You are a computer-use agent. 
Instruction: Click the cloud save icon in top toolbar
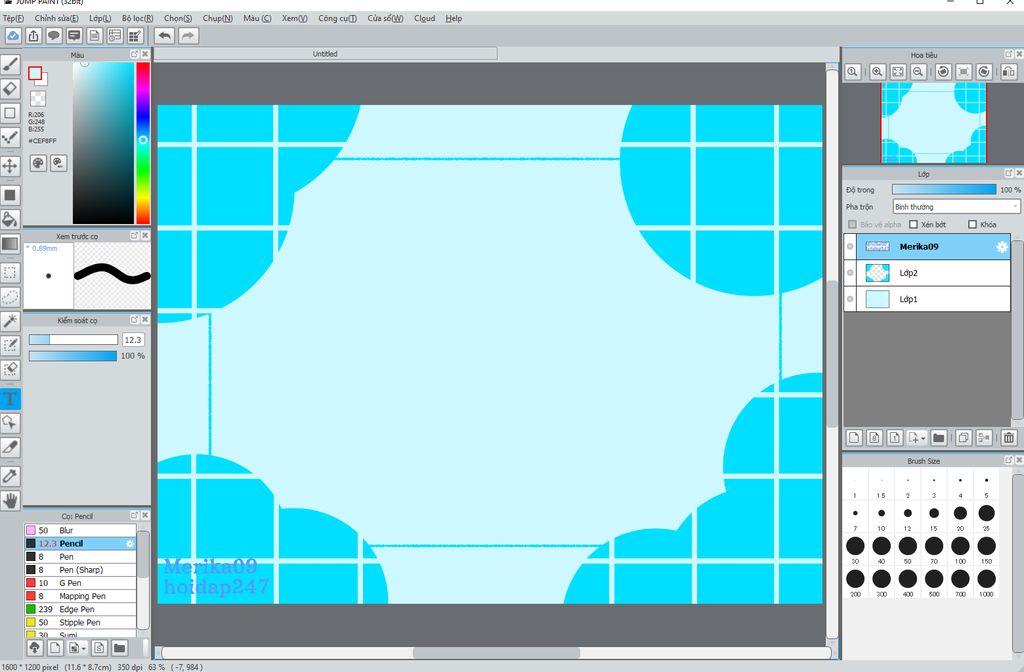click(x=13, y=36)
